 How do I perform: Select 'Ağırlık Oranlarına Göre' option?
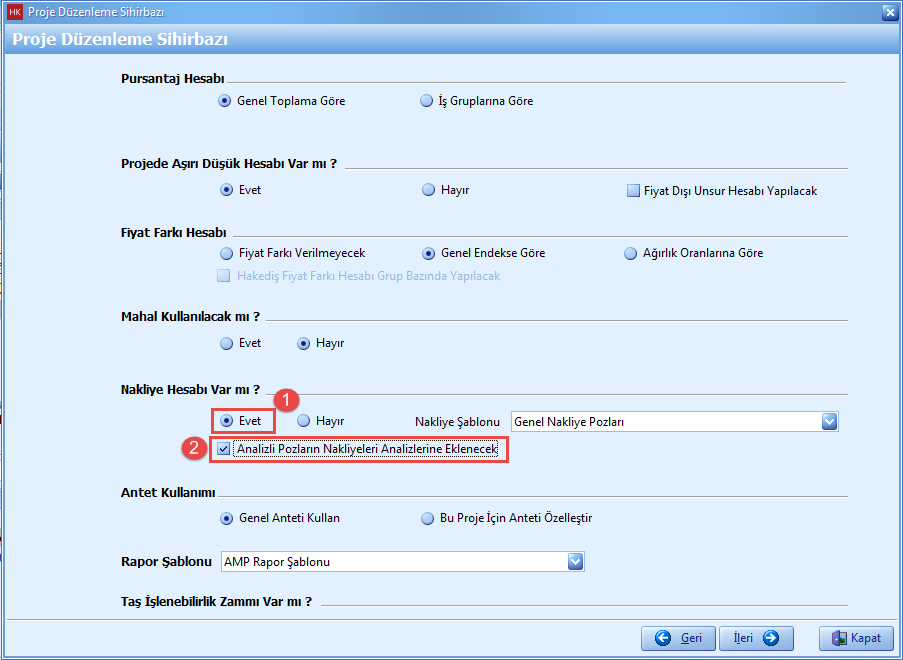(x=630, y=253)
